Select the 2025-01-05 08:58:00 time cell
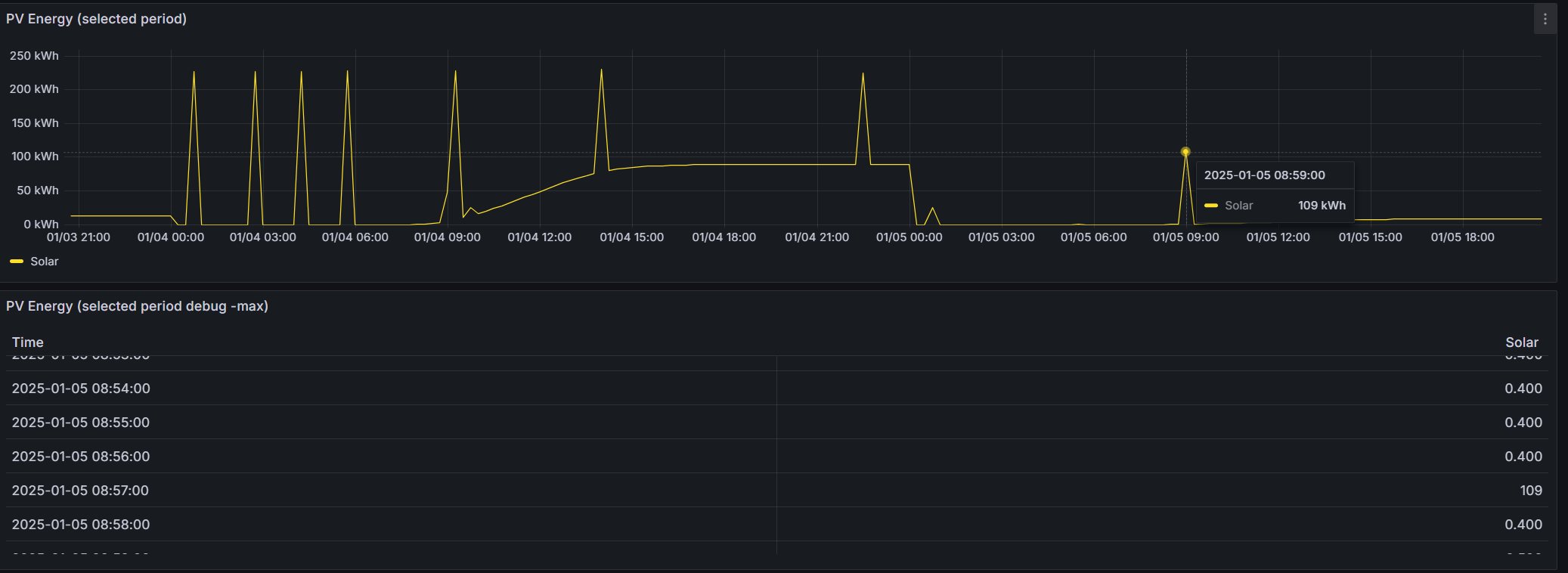 click(81, 525)
